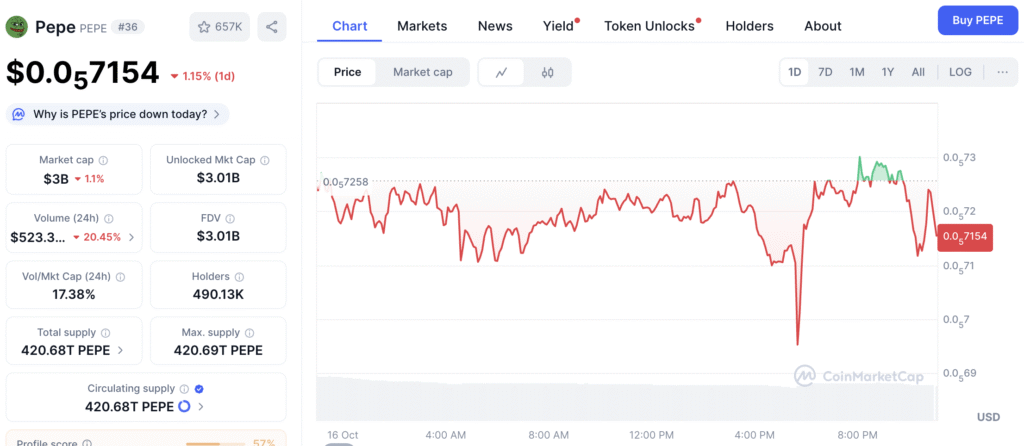Click the circulating supply progress ring
Image resolution: width=1024 pixels, height=446 pixels.
(184, 406)
